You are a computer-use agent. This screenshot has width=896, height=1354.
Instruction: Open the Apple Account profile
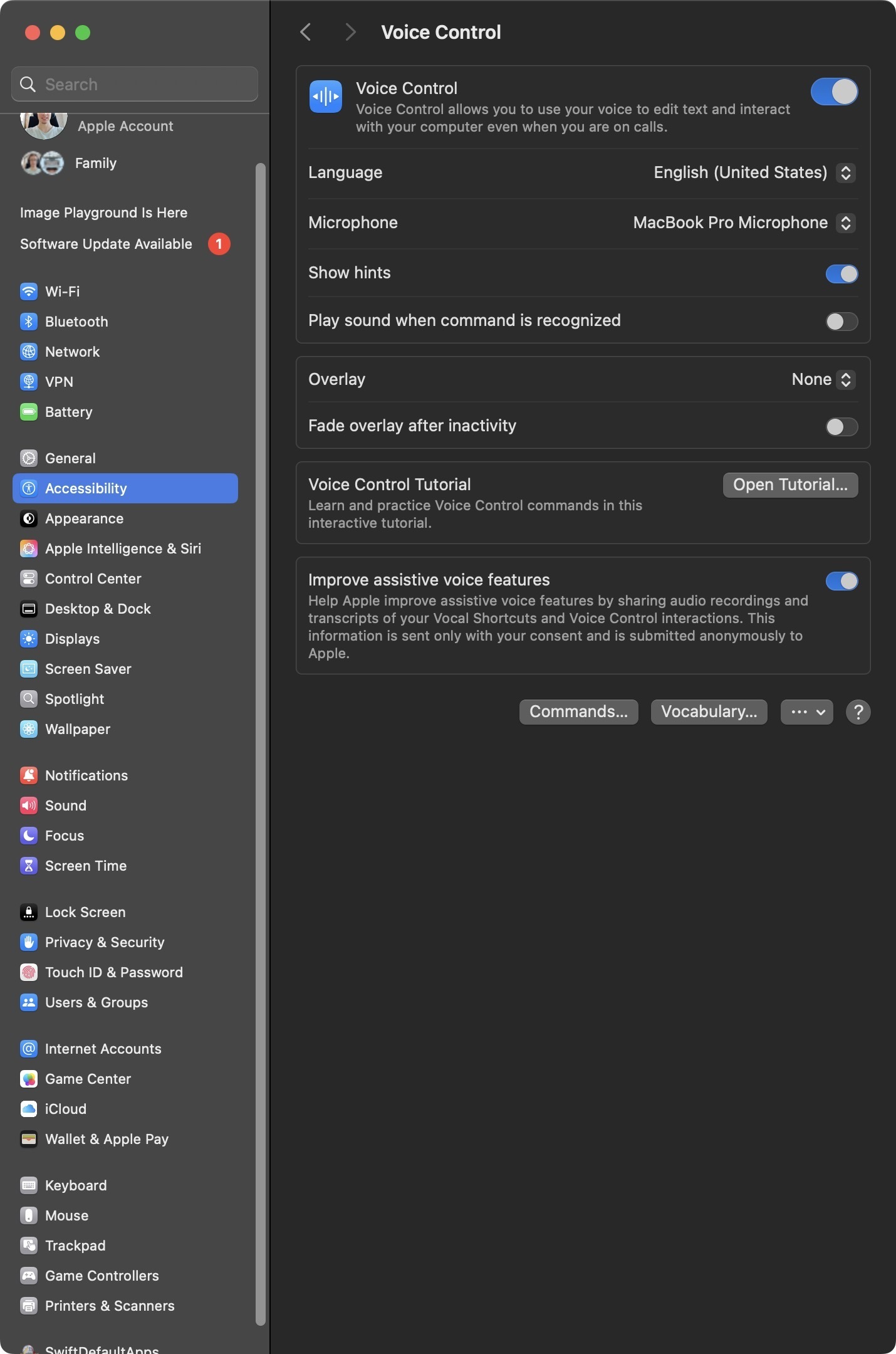(125, 125)
